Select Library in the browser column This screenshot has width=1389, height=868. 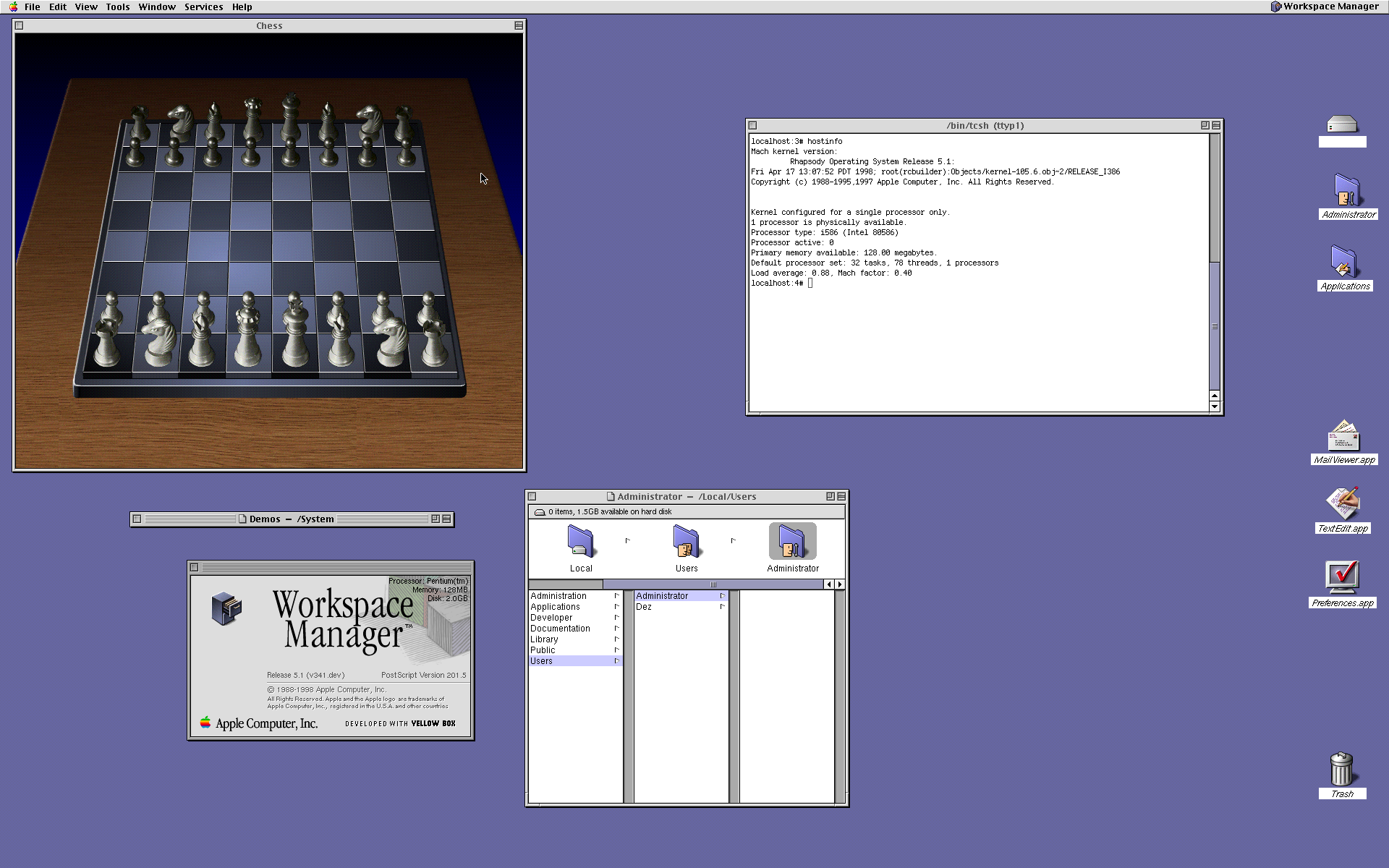544,639
